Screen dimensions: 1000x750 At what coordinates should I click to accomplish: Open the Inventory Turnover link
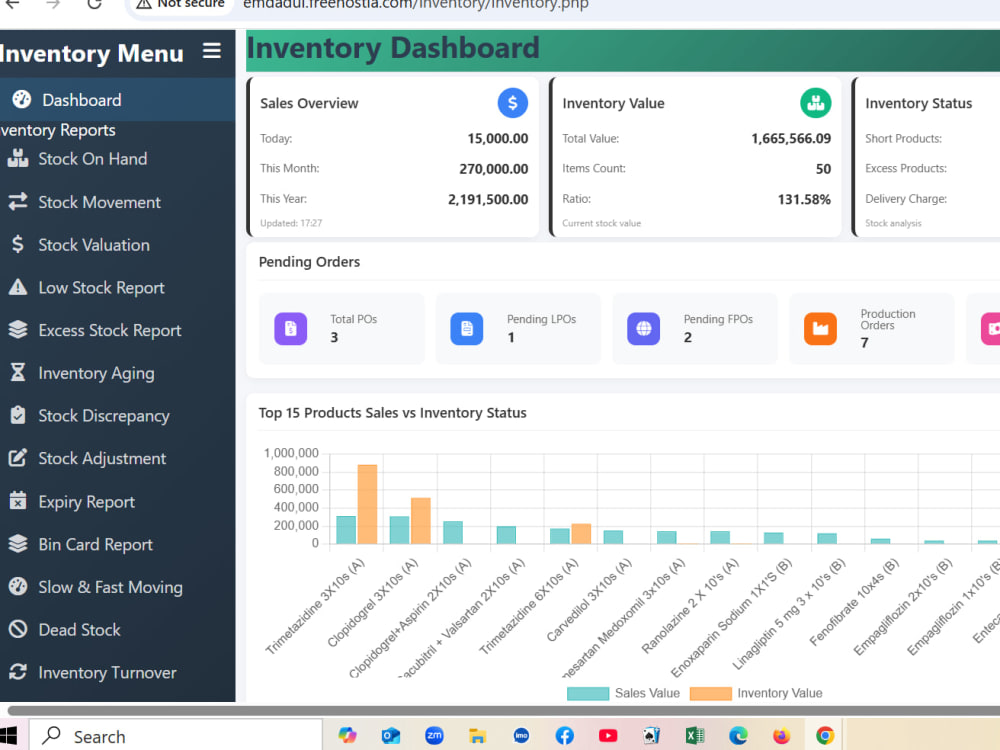108,672
